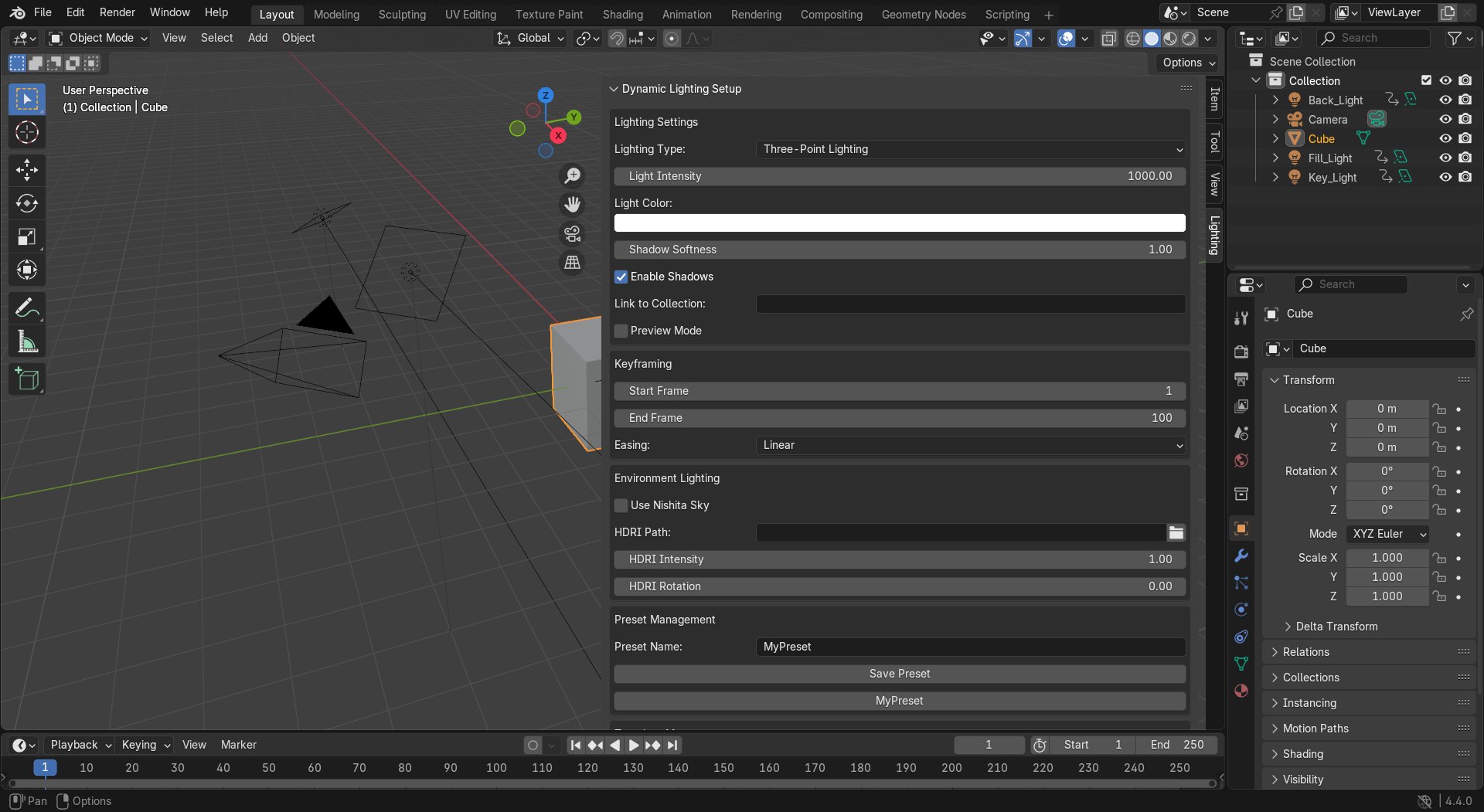1484x812 pixels.
Task: Toggle Collection exclude checkbox in outliner
Action: pyautogui.click(x=1427, y=80)
